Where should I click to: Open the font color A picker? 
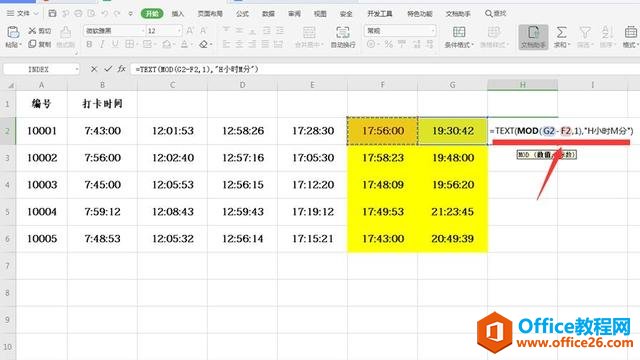(184, 44)
